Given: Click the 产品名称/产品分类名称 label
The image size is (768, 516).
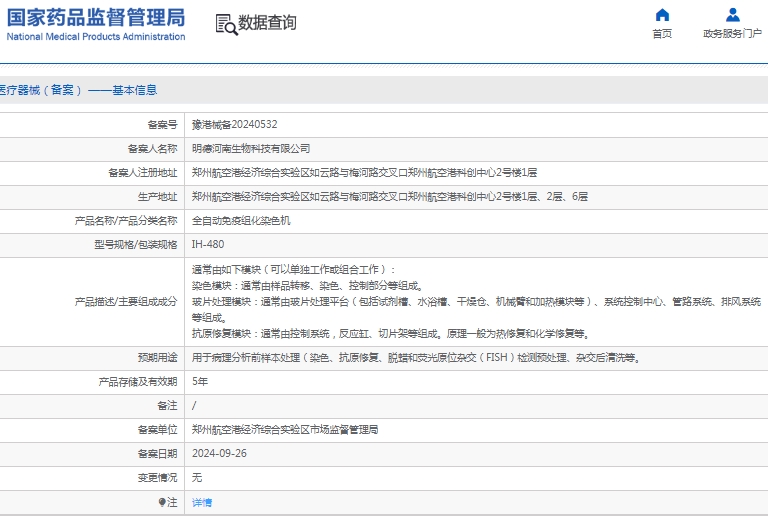Looking at the screenshot, I should tap(126, 221).
